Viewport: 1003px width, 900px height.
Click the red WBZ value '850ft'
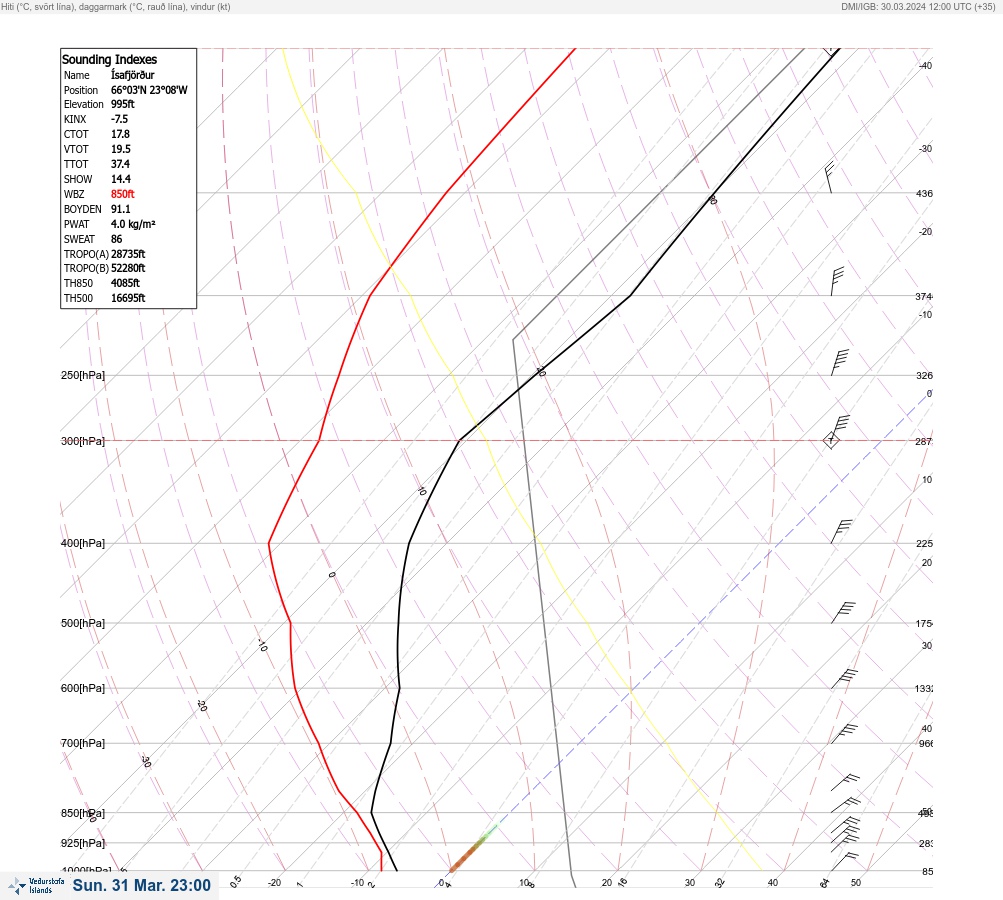pyautogui.click(x=123, y=194)
